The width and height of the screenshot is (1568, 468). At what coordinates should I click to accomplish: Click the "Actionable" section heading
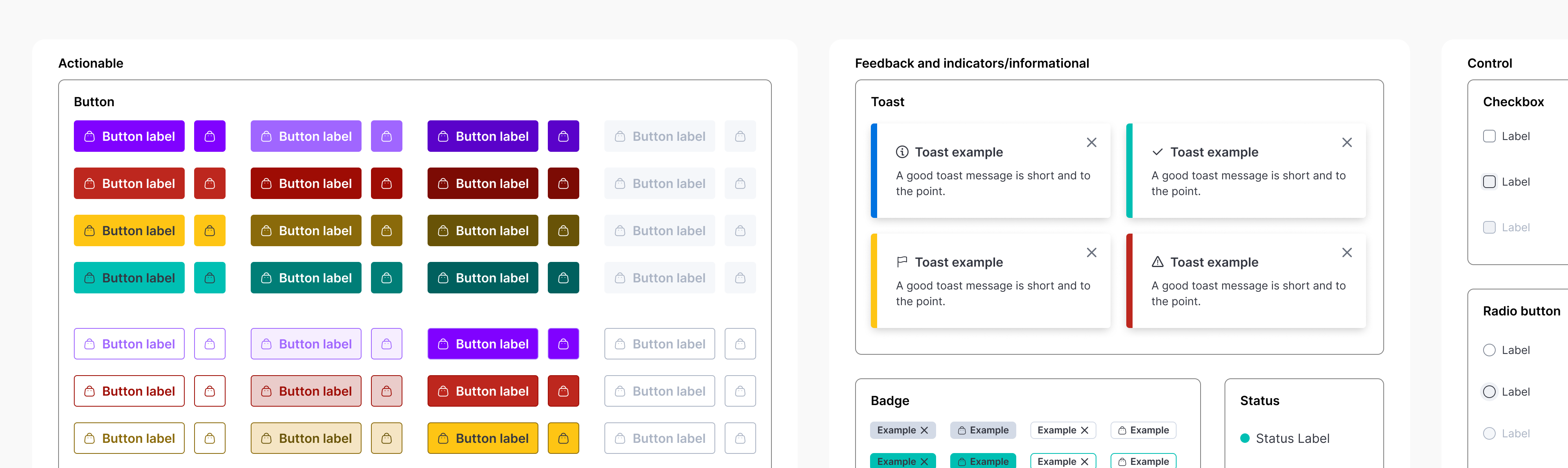pyautogui.click(x=91, y=63)
